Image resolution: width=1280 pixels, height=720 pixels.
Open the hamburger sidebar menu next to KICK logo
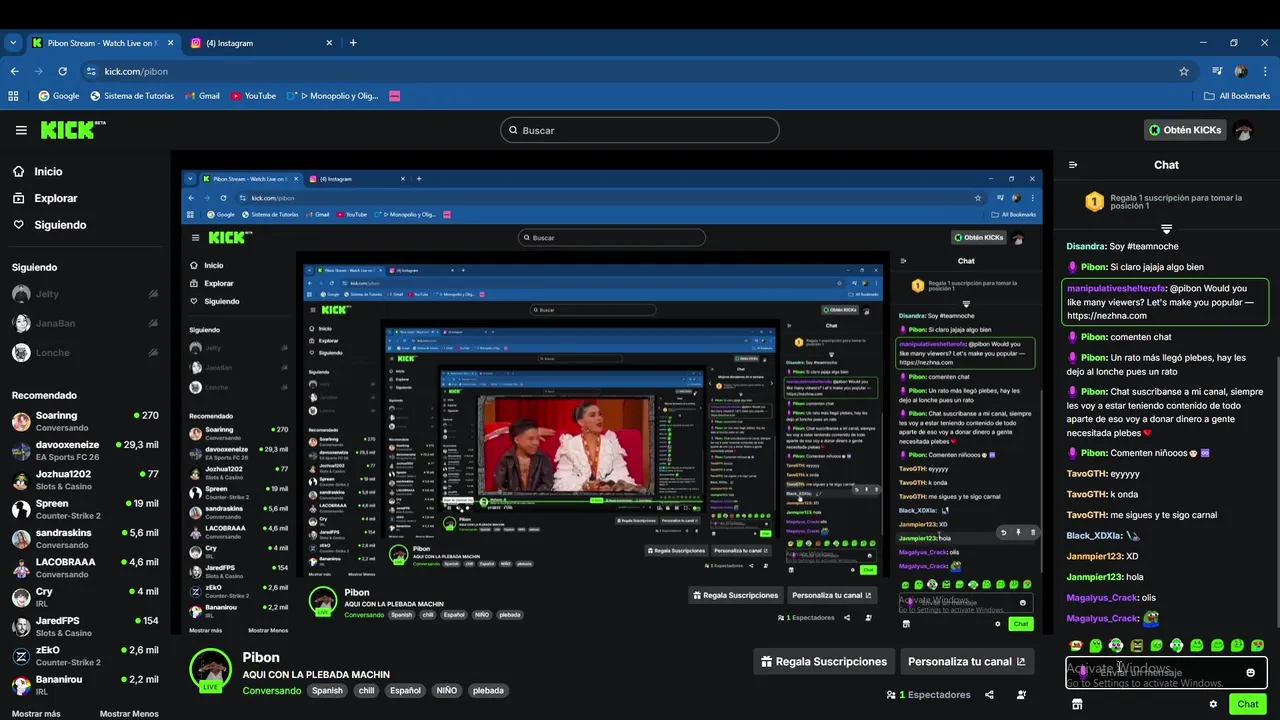[x=21, y=130]
